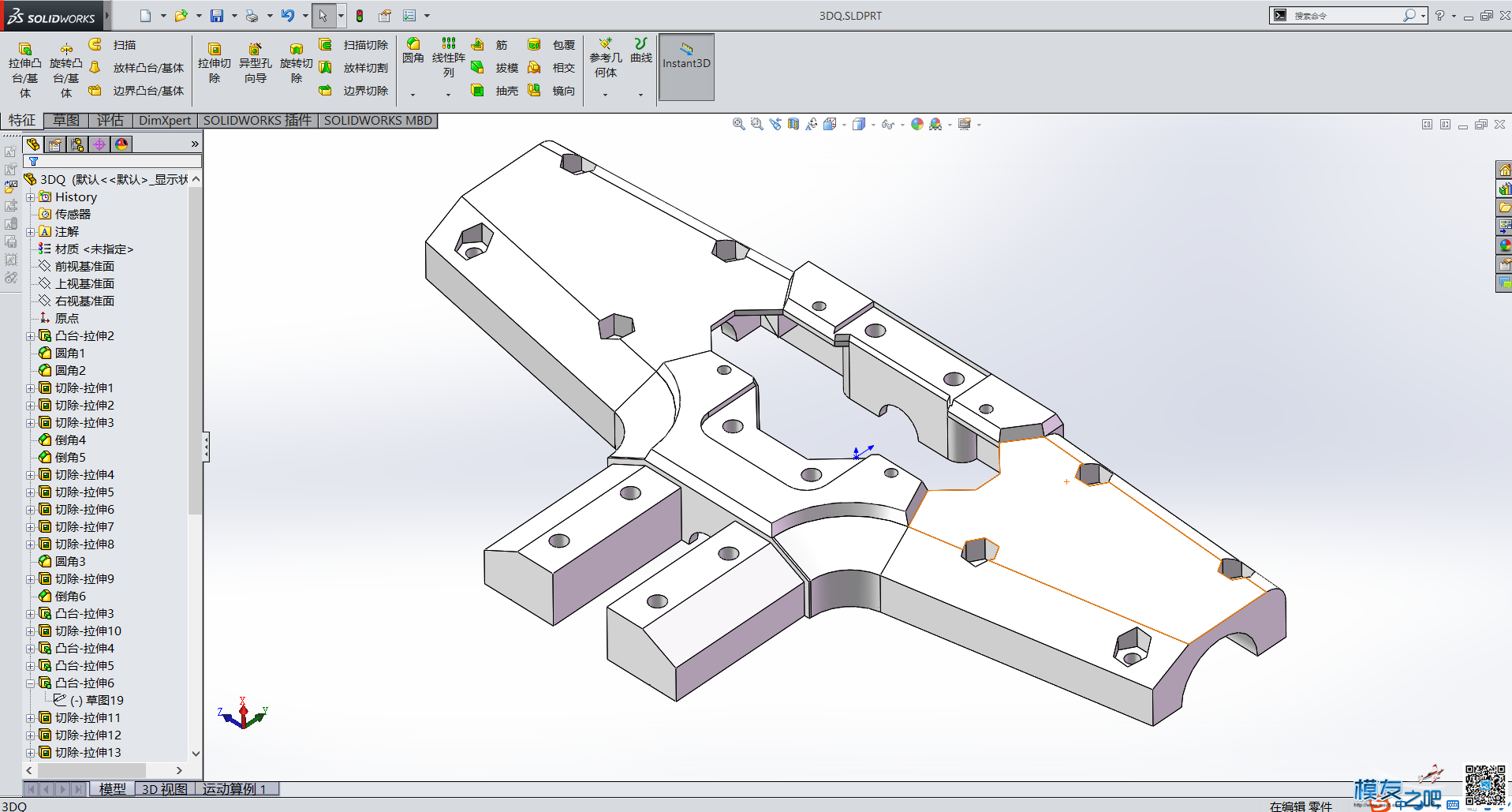The width and height of the screenshot is (1512, 812).
Task: Expand the History folder in the tree
Action: point(30,197)
